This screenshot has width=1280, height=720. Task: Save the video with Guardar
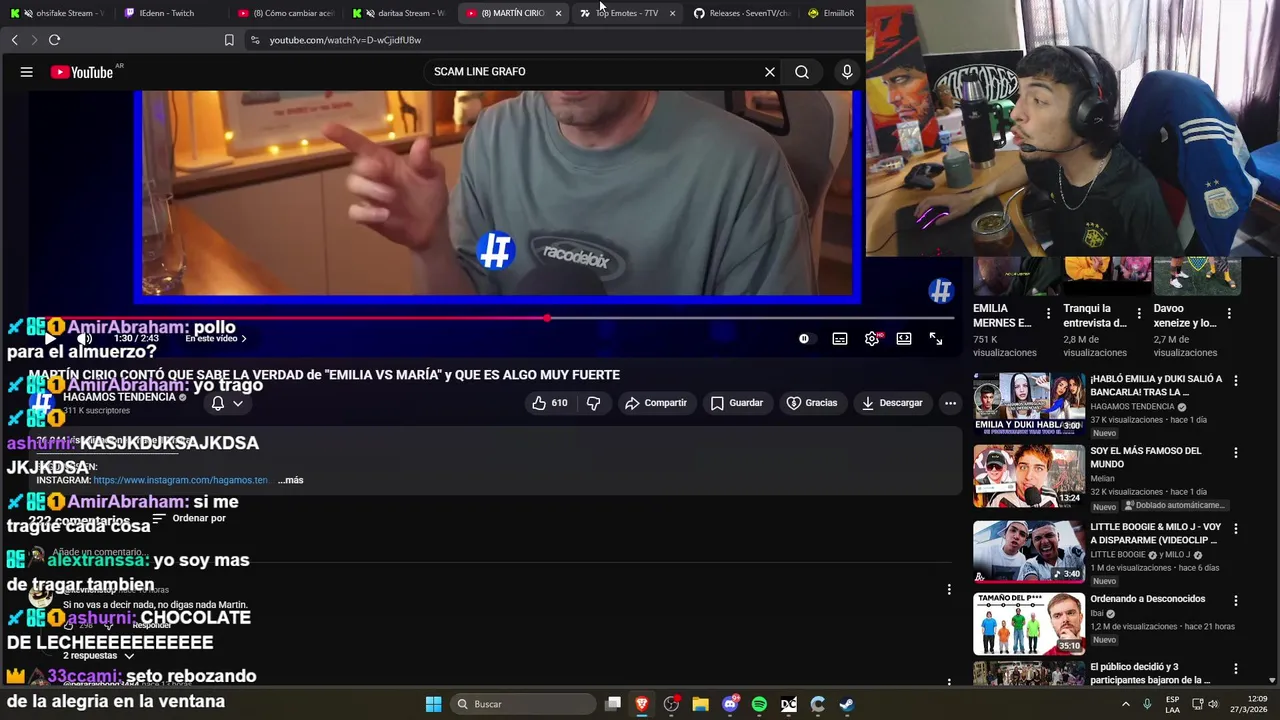[x=737, y=403]
